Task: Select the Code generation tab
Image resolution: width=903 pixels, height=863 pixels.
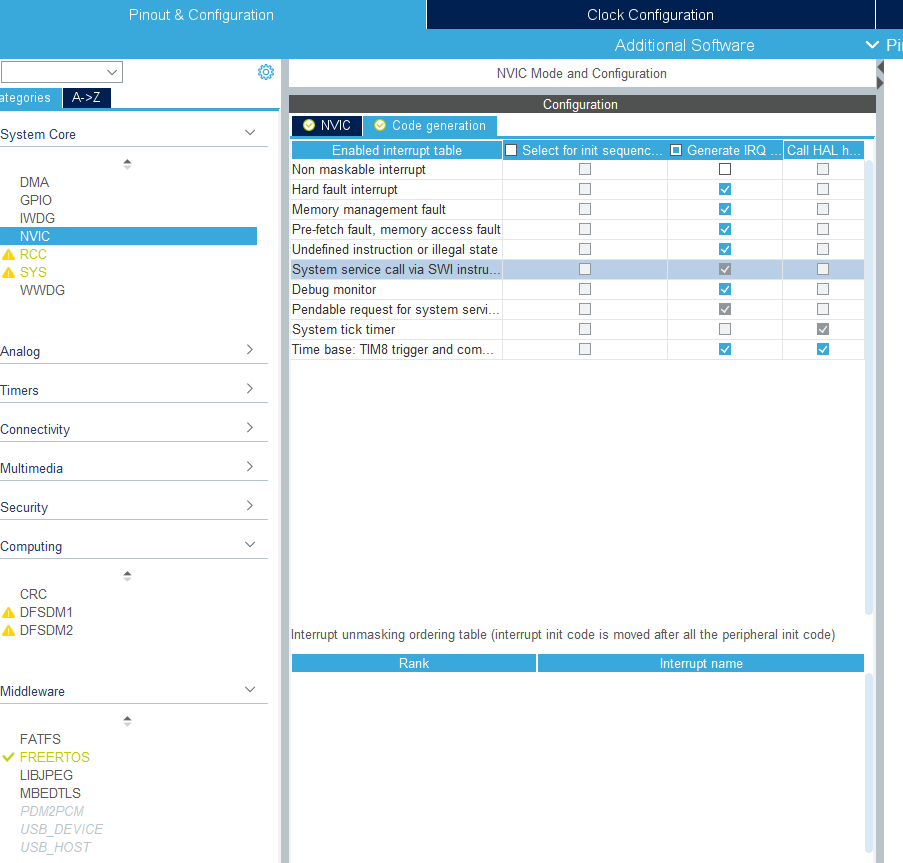Action: (x=430, y=126)
